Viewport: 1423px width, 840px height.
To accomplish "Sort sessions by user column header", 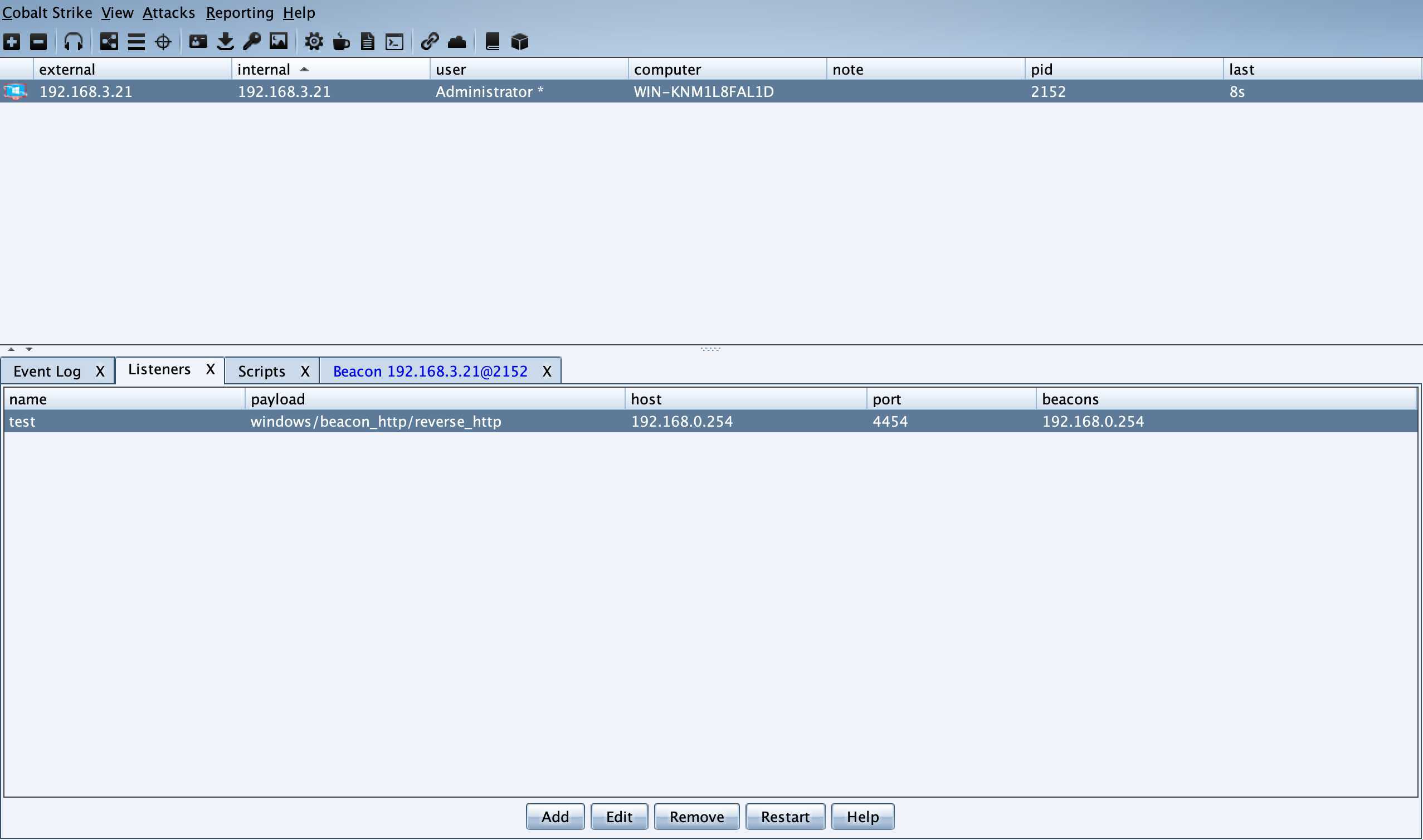I will point(529,70).
